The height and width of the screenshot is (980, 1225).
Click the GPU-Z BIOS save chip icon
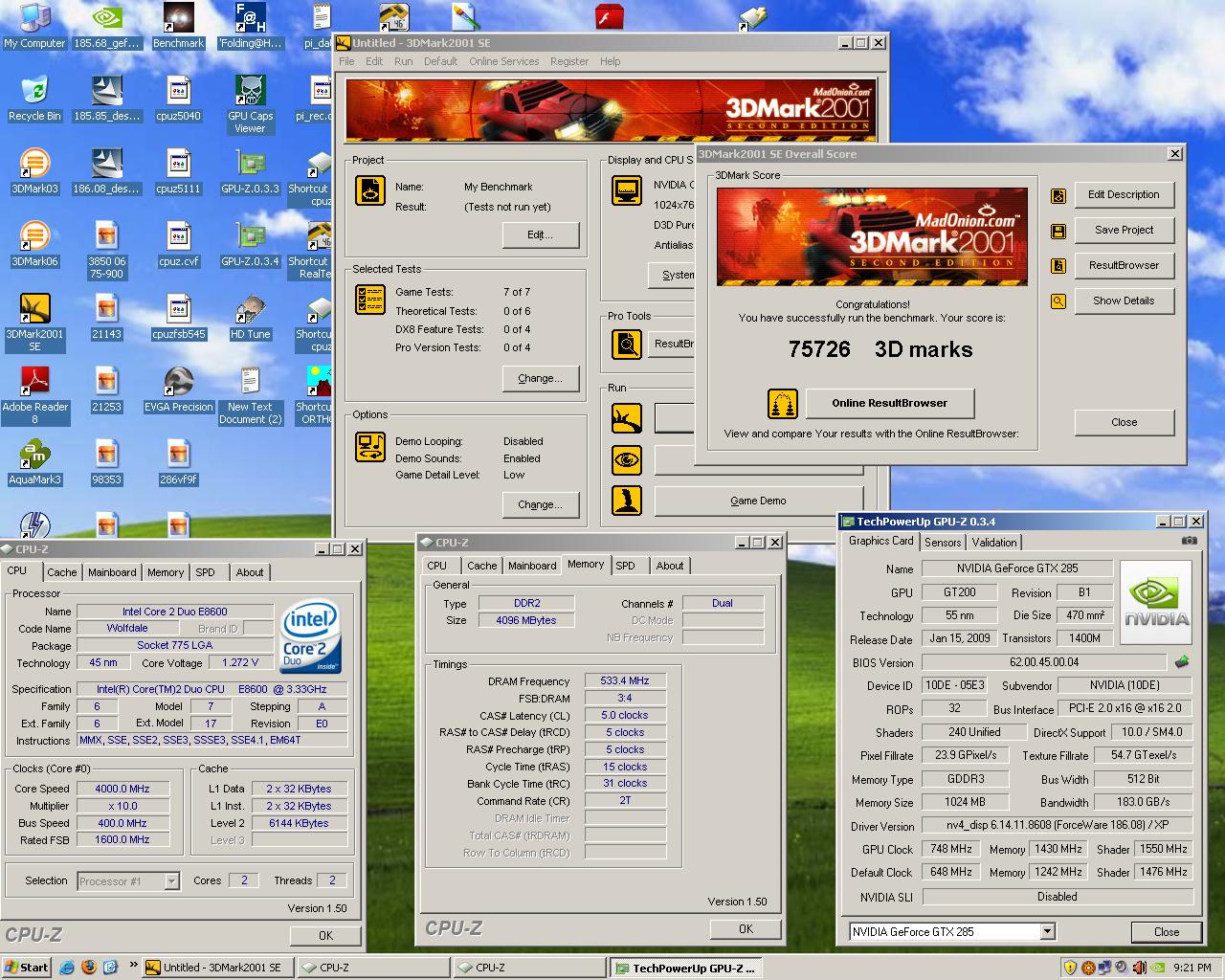click(1182, 661)
